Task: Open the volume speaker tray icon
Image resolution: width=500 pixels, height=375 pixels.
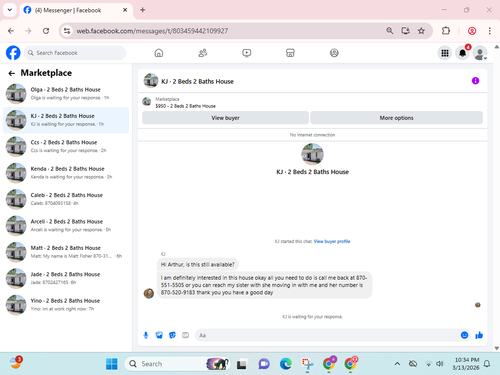Action: click(x=440, y=364)
